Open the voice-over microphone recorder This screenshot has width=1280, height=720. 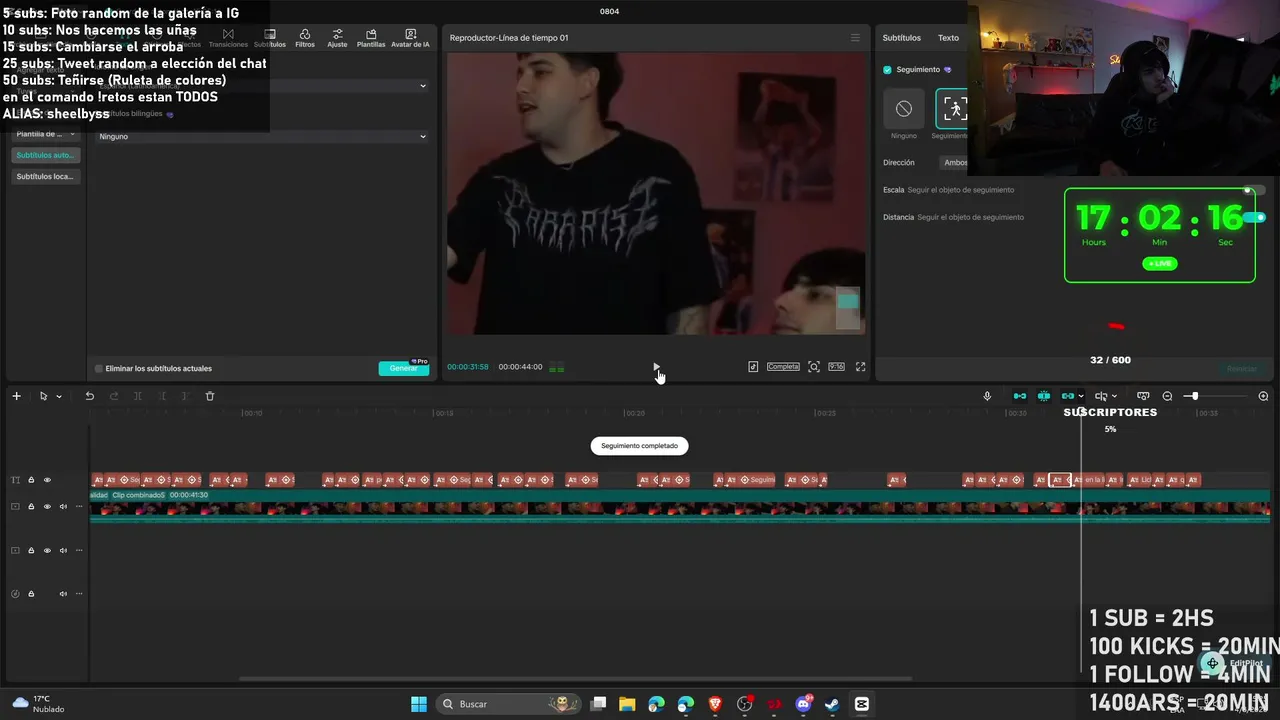click(x=987, y=396)
